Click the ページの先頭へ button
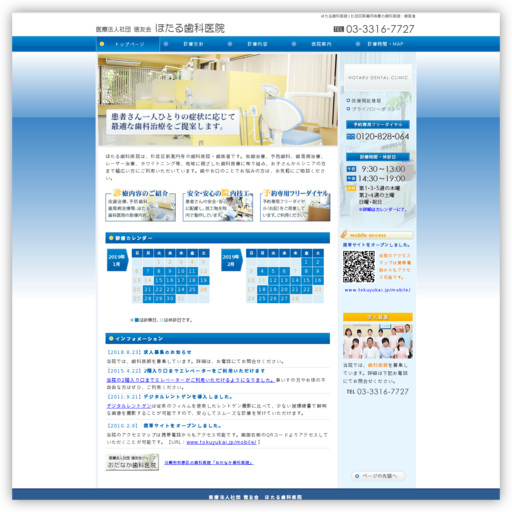Screen dimensions: 512x512 pyautogui.click(x=378, y=476)
